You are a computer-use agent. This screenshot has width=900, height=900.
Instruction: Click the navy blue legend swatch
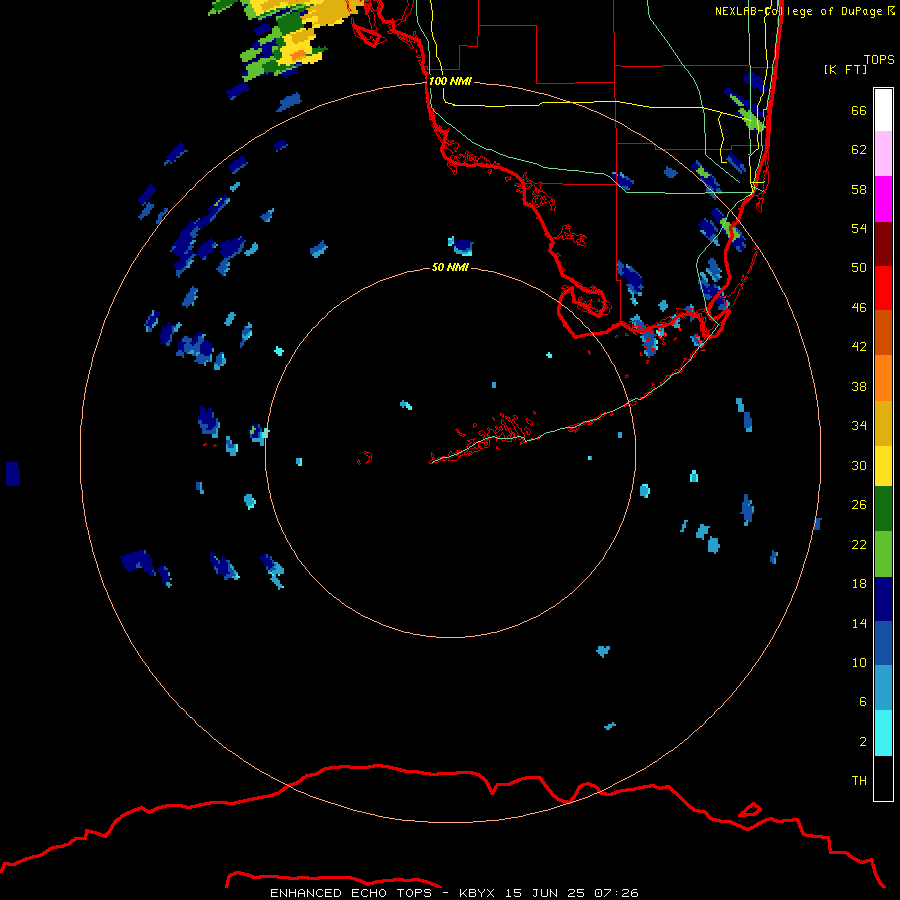(883, 599)
